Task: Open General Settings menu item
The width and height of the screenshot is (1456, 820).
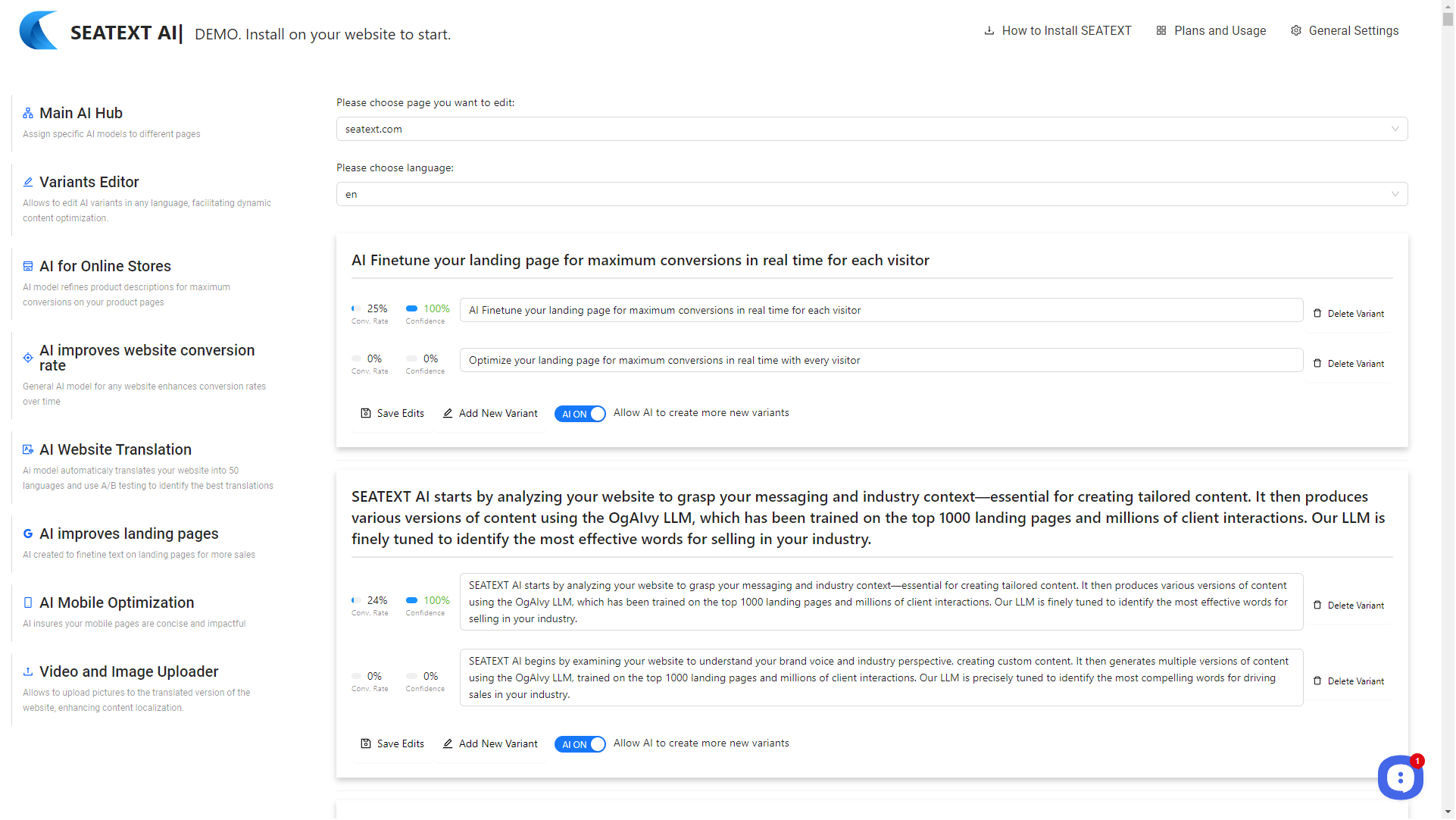Action: point(1345,31)
